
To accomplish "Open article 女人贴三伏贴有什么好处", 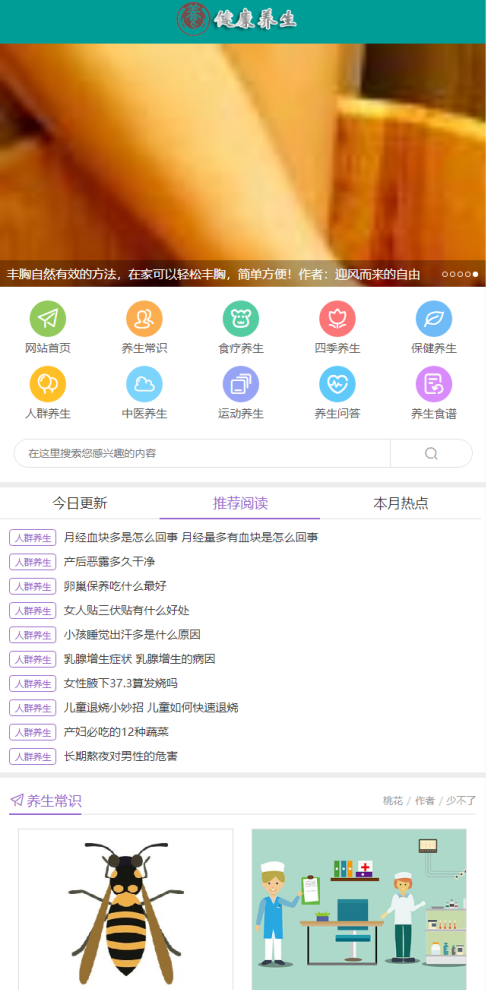I will point(126,611).
